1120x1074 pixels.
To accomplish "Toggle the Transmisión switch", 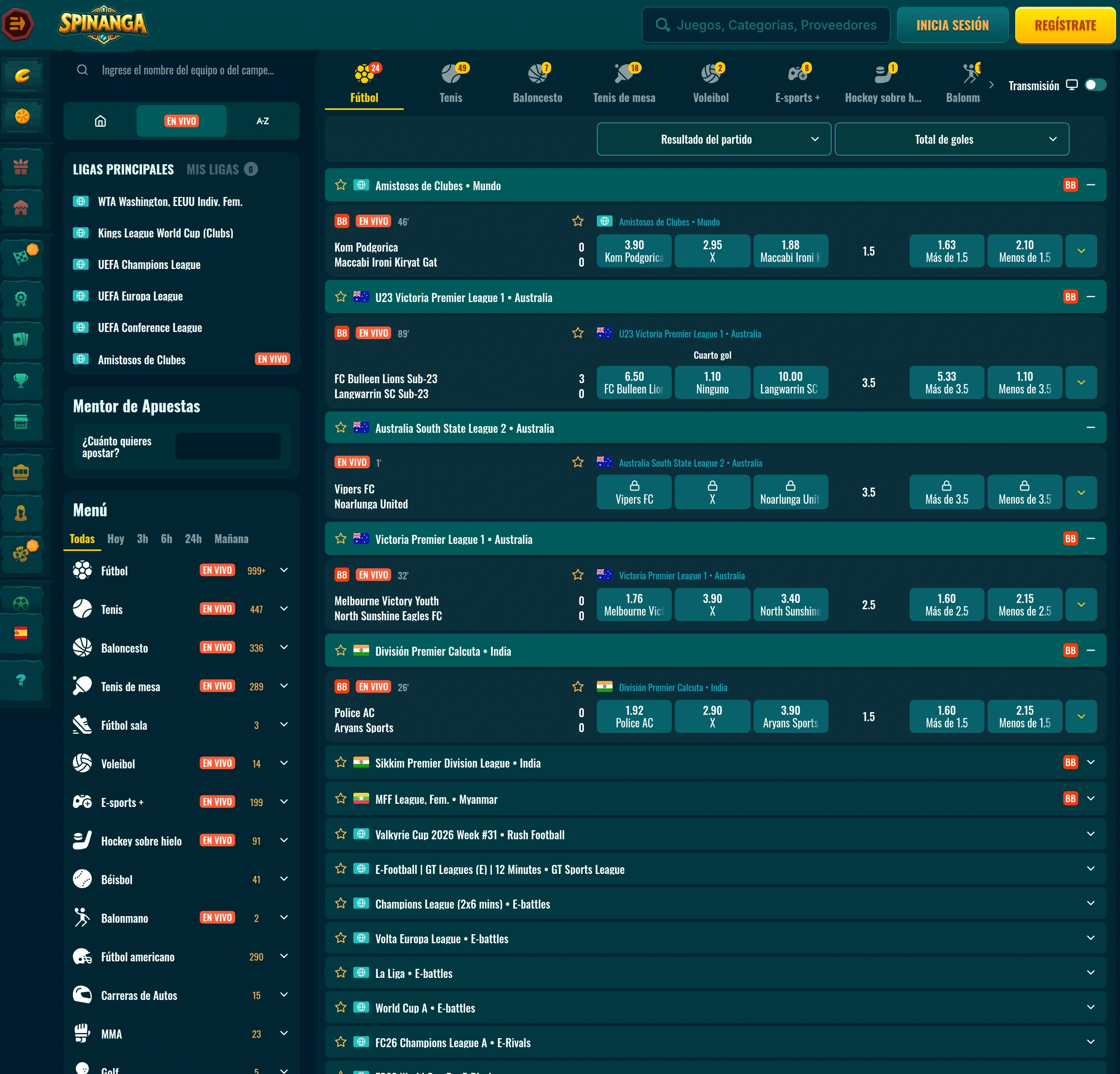I will 1096,85.
